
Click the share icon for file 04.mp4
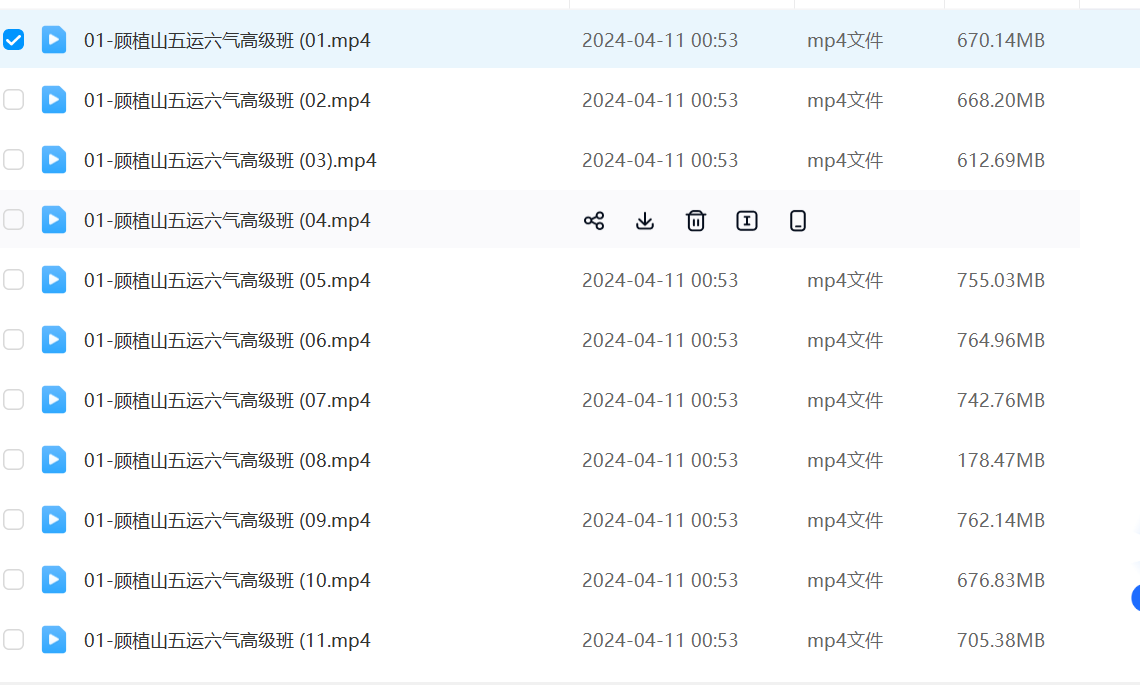point(594,221)
